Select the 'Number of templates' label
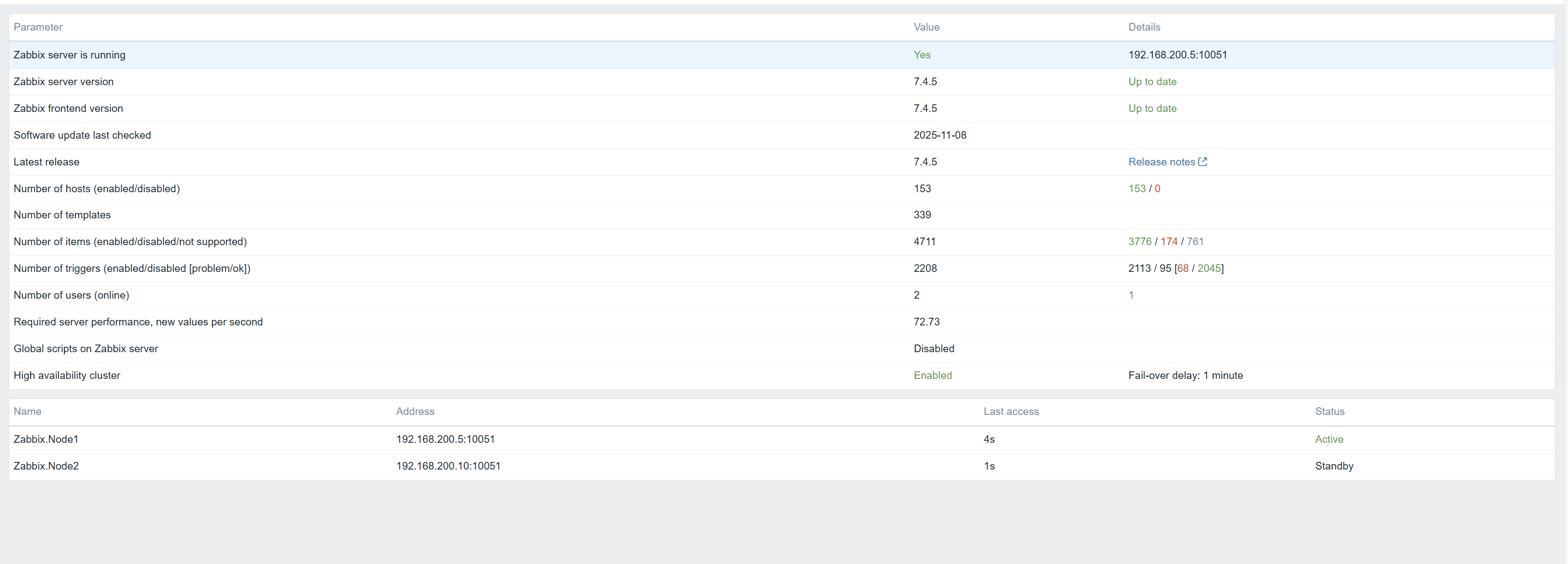Image resolution: width=1568 pixels, height=564 pixels. [x=62, y=215]
